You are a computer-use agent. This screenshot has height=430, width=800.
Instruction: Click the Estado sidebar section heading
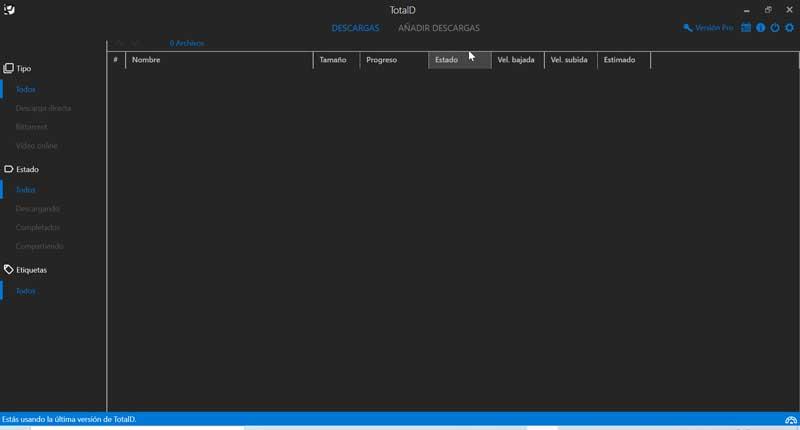point(28,169)
